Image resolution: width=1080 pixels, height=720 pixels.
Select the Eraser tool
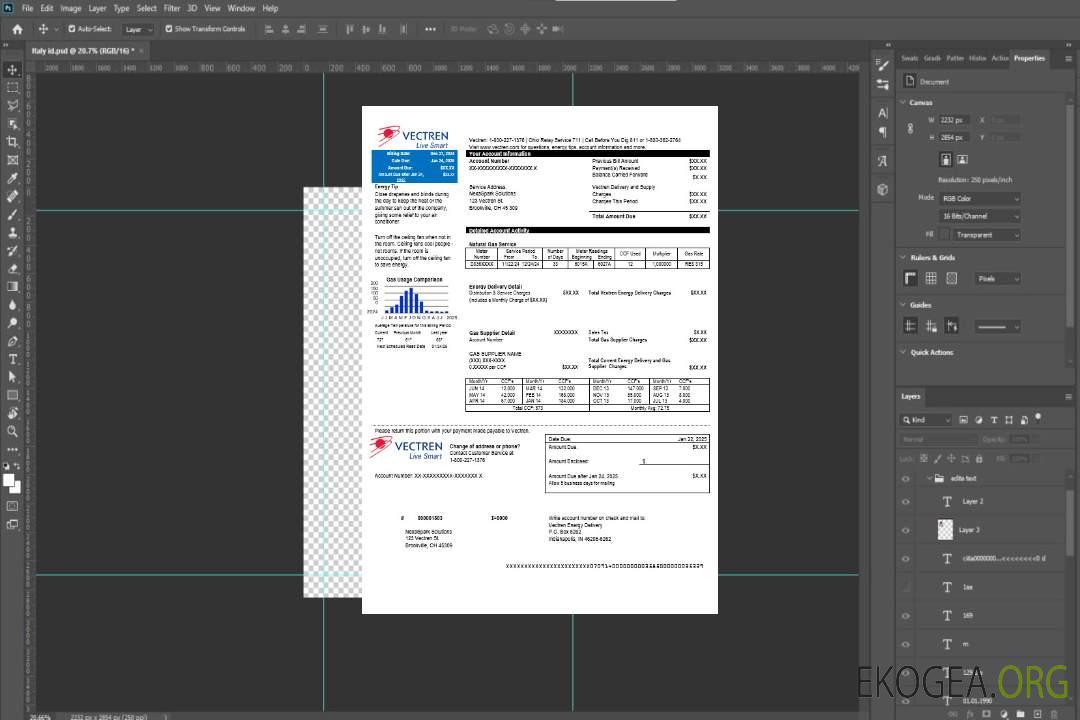click(12, 269)
